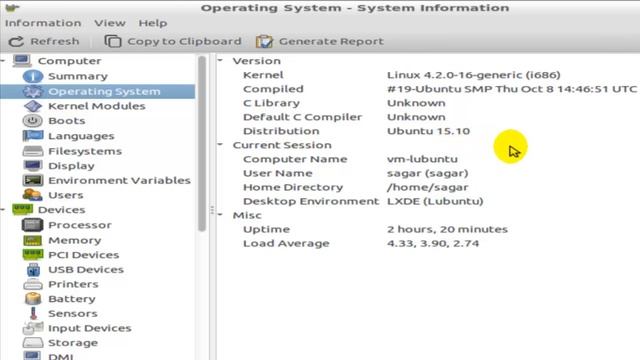Open the Languages entry
Viewport: 640px width, 360px height.
pyautogui.click(x=81, y=136)
